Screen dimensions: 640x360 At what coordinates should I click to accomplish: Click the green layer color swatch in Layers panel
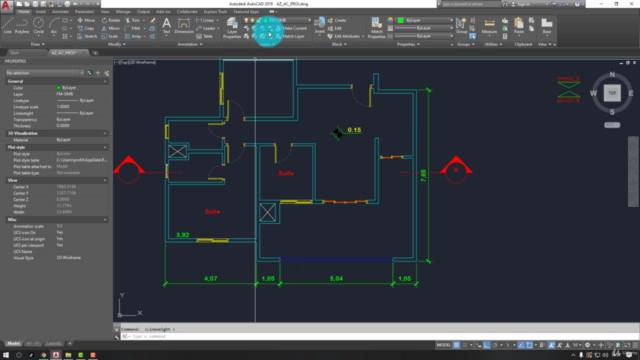tap(265, 20)
